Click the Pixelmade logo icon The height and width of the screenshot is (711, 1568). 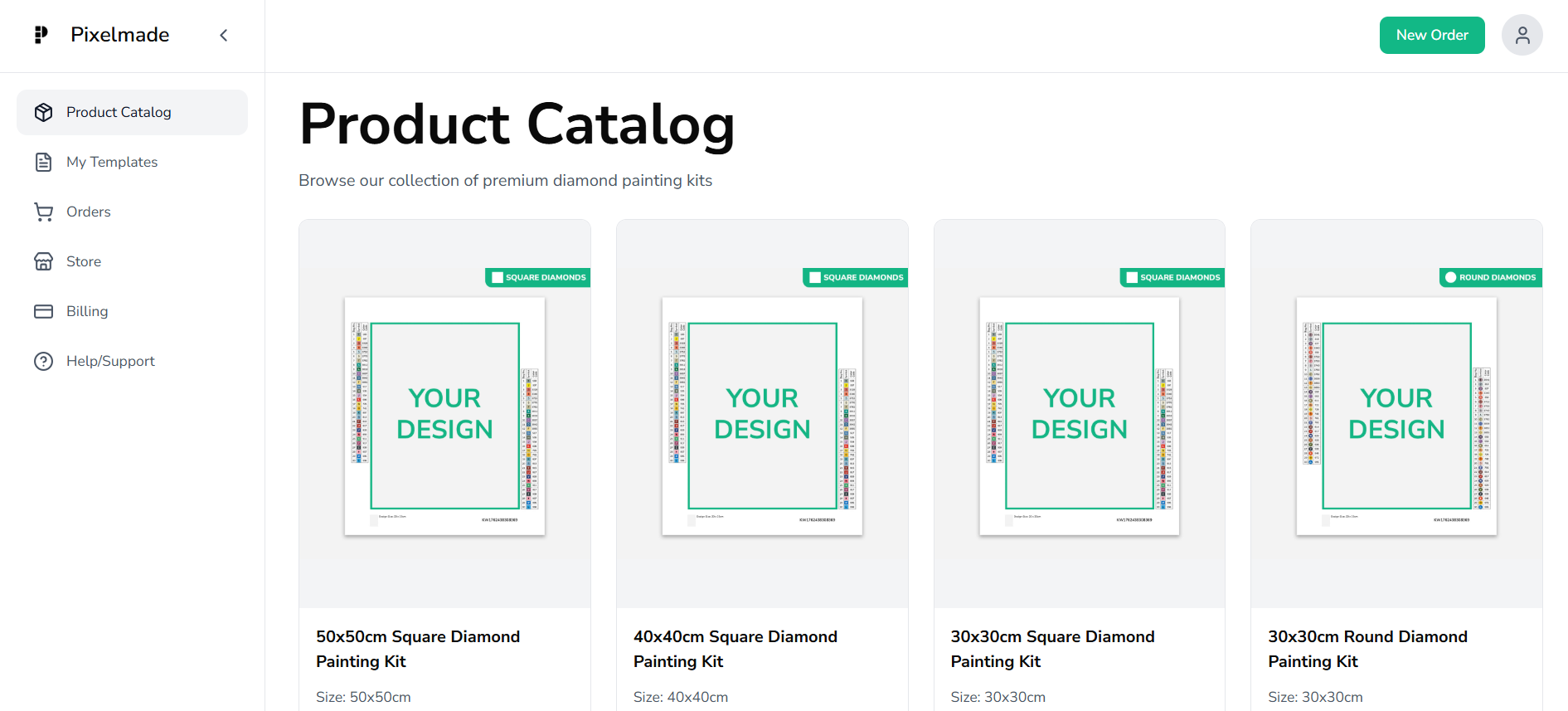coord(41,35)
